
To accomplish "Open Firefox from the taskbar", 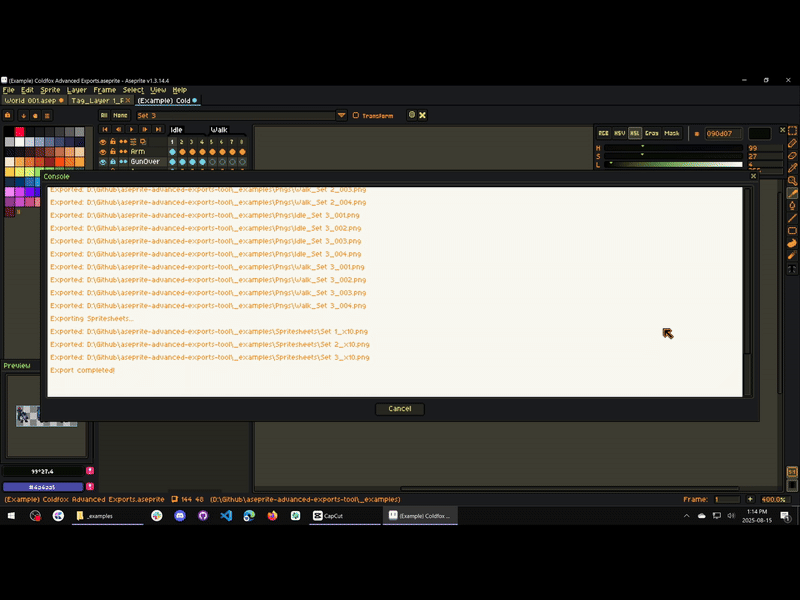I will click(x=272, y=516).
